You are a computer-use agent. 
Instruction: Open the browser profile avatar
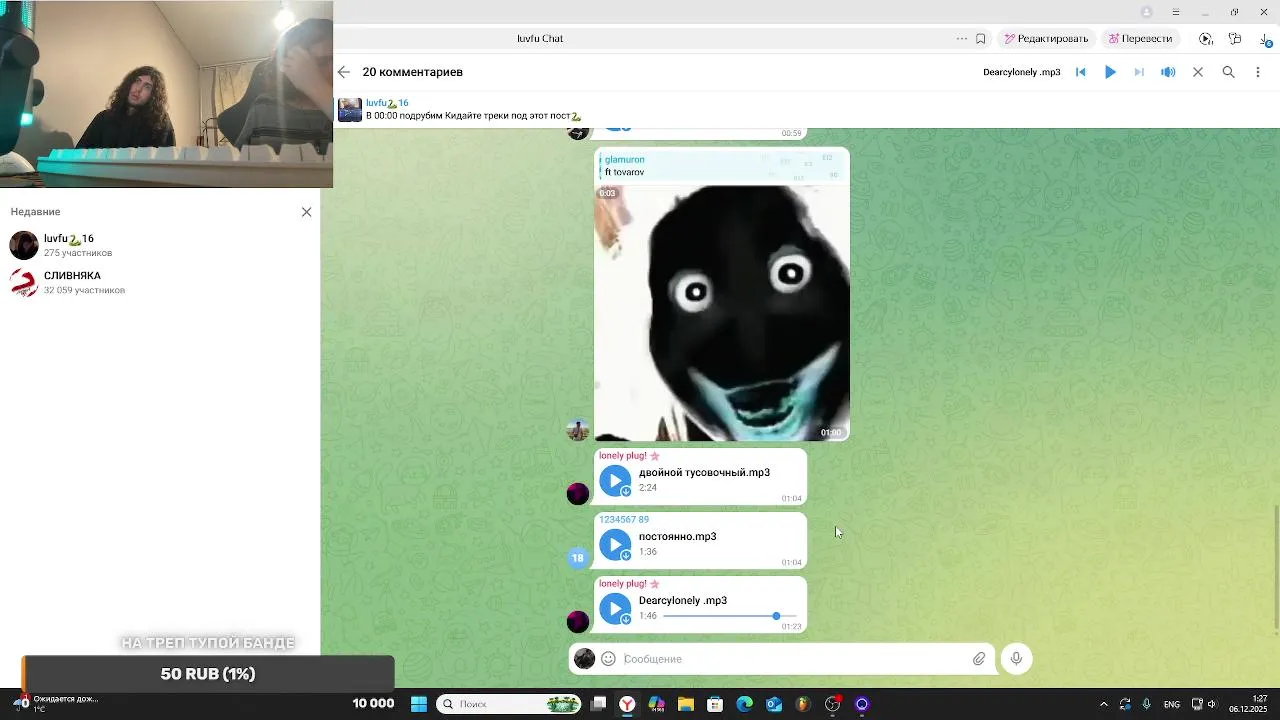click(x=1147, y=12)
